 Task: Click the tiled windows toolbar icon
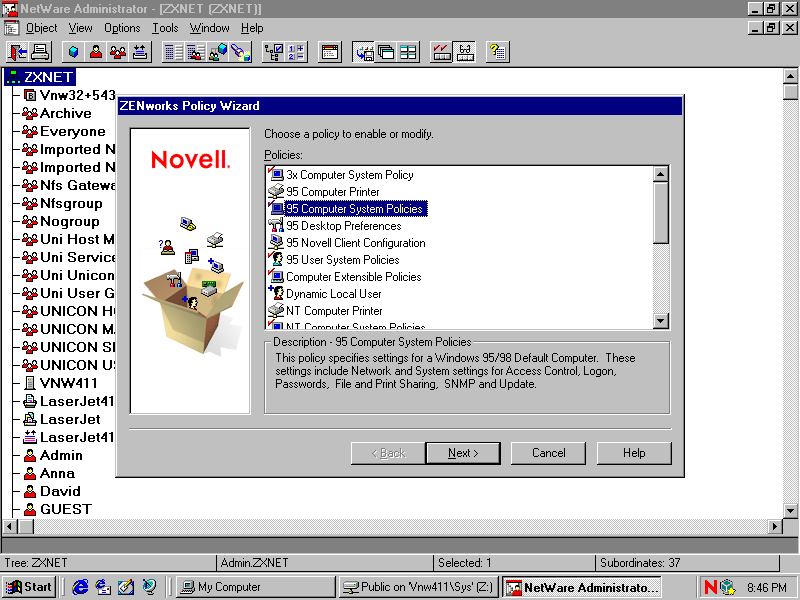[x=408, y=52]
